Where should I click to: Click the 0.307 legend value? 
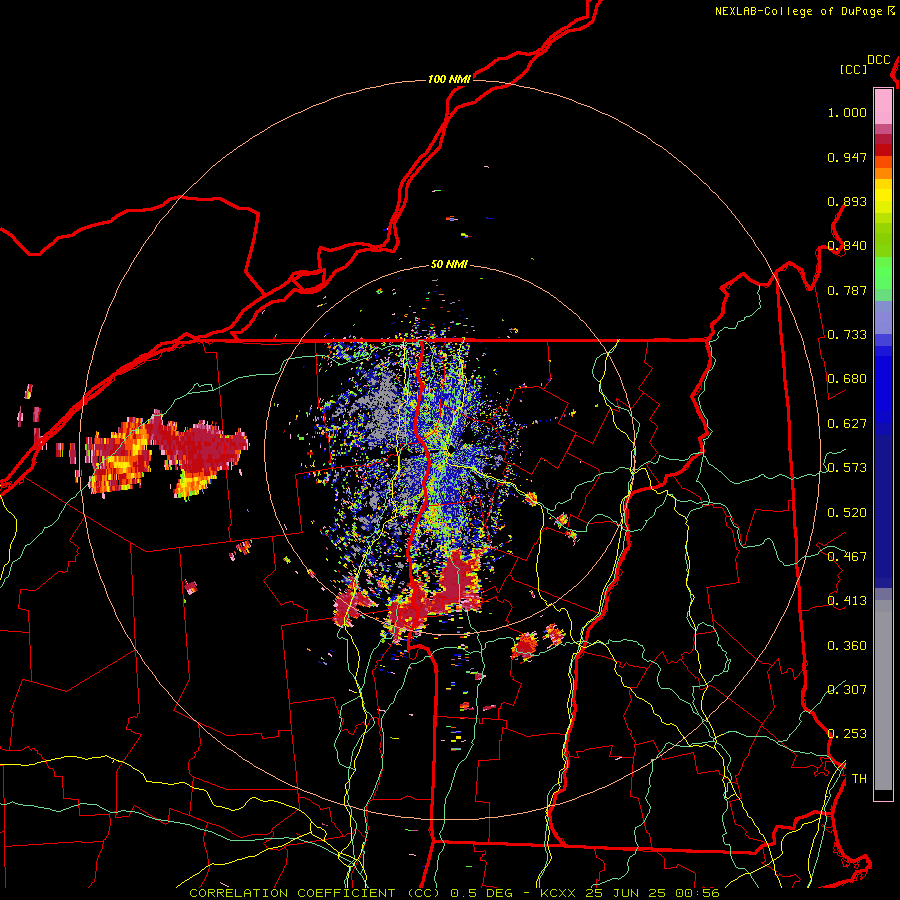coord(847,689)
